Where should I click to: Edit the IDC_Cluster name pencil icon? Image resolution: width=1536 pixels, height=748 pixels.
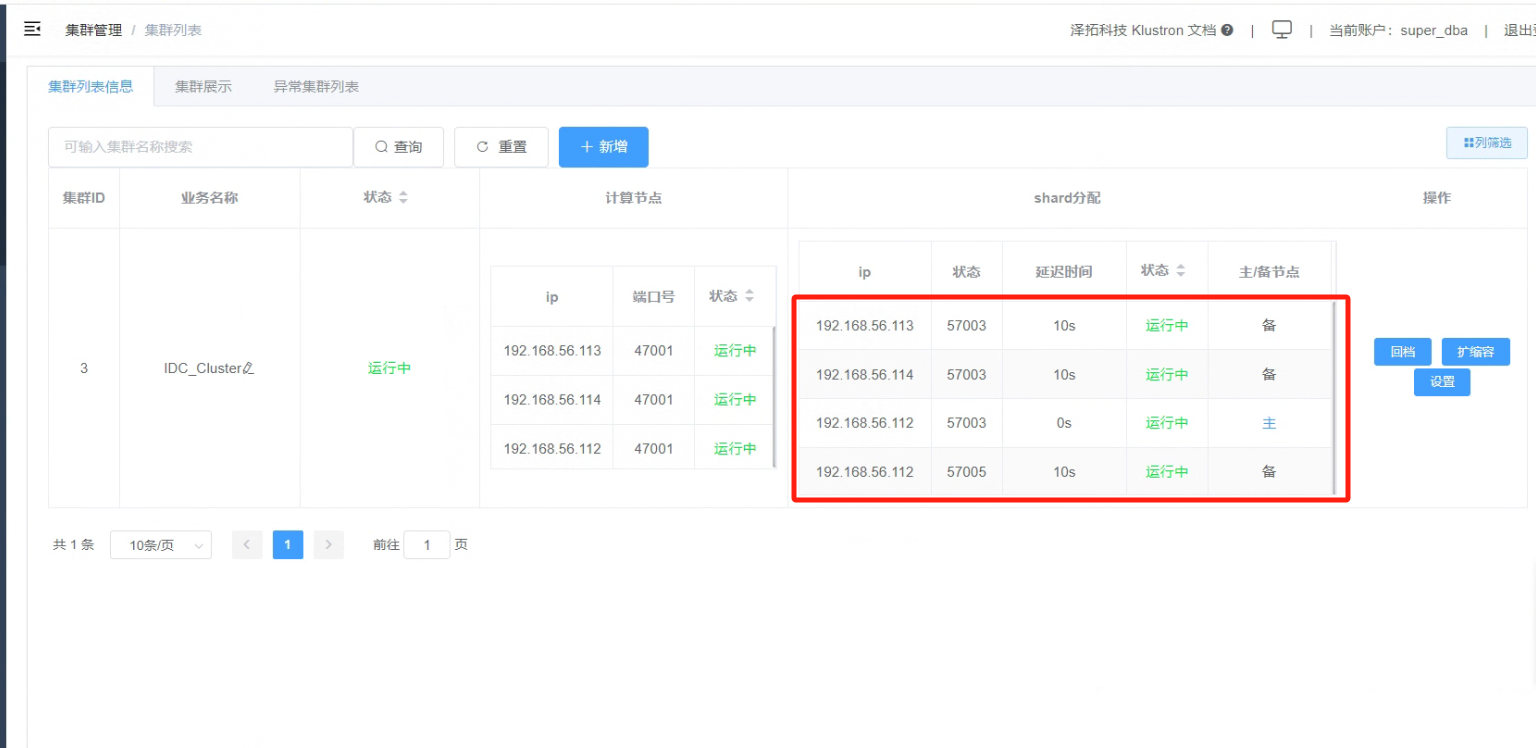(x=249, y=369)
